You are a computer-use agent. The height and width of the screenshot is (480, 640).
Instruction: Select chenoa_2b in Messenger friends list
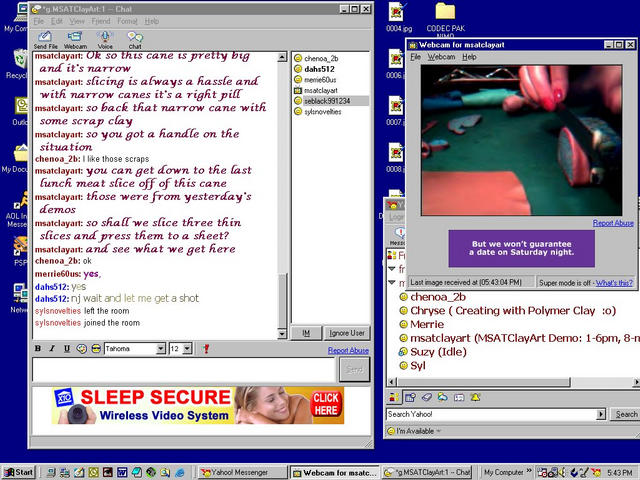tap(438, 297)
